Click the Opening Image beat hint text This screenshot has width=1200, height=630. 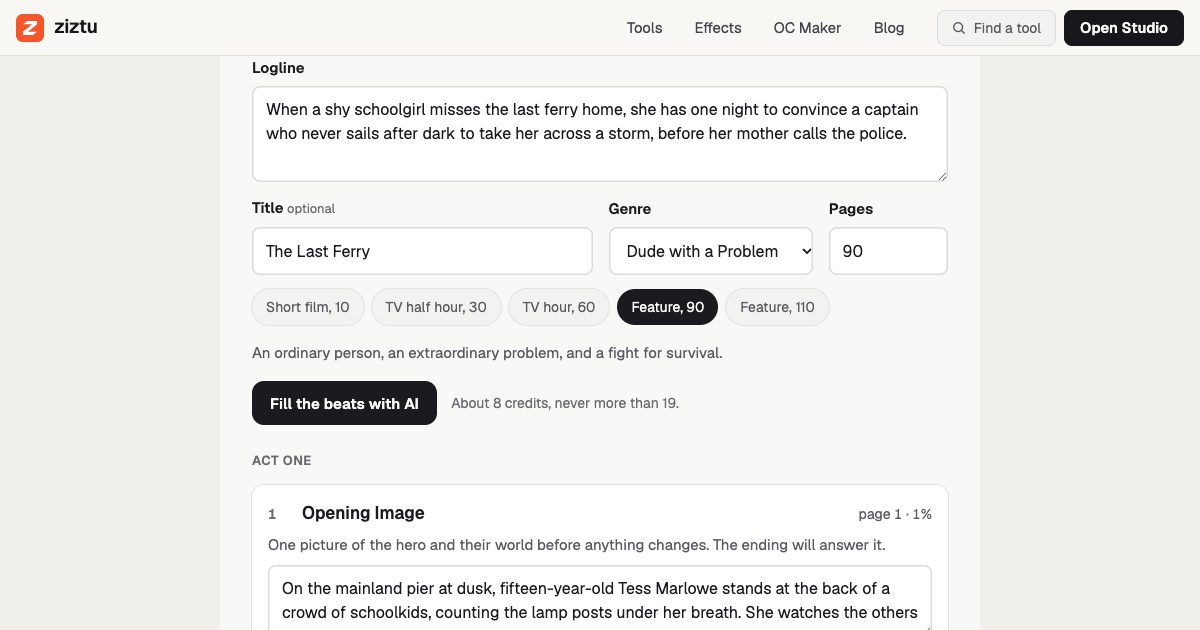pos(576,545)
